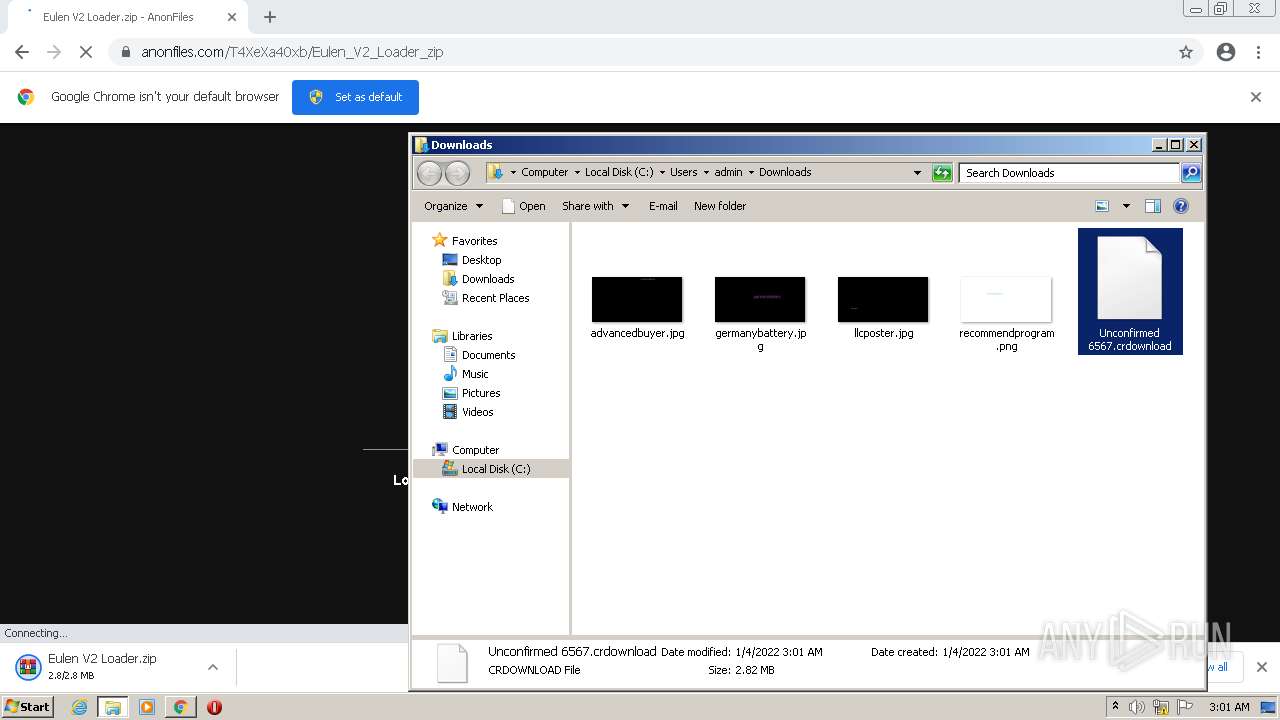Click Local Disk (C:) breadcrumb segment

point(619,172)
